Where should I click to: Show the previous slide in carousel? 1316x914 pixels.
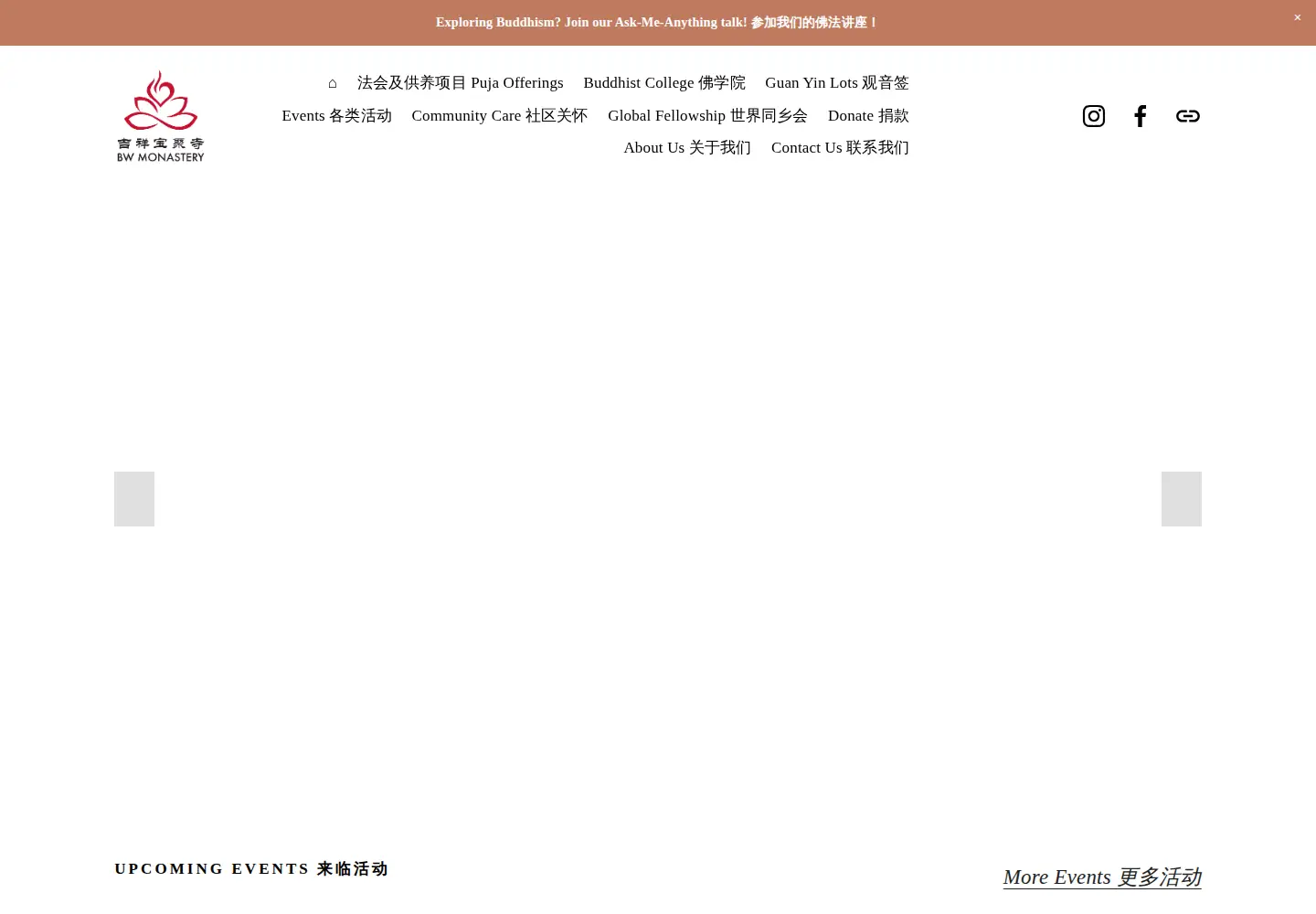[134, 499]
